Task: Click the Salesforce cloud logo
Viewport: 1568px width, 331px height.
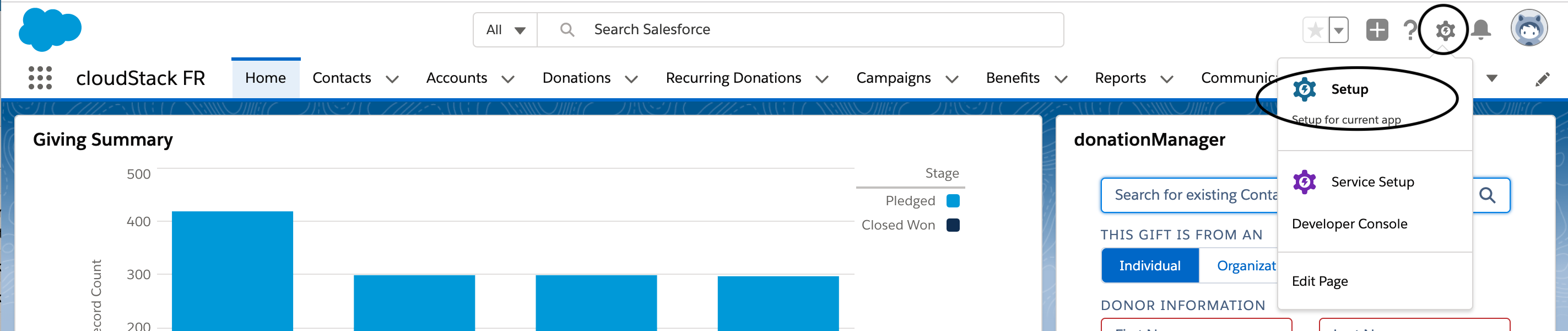Action: coord(50,29)
